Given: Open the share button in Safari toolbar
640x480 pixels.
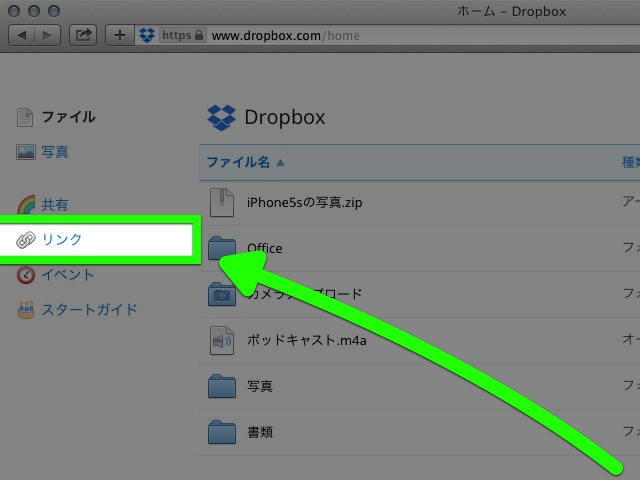Looking at the screenshot, I should (x=83, y=35).
